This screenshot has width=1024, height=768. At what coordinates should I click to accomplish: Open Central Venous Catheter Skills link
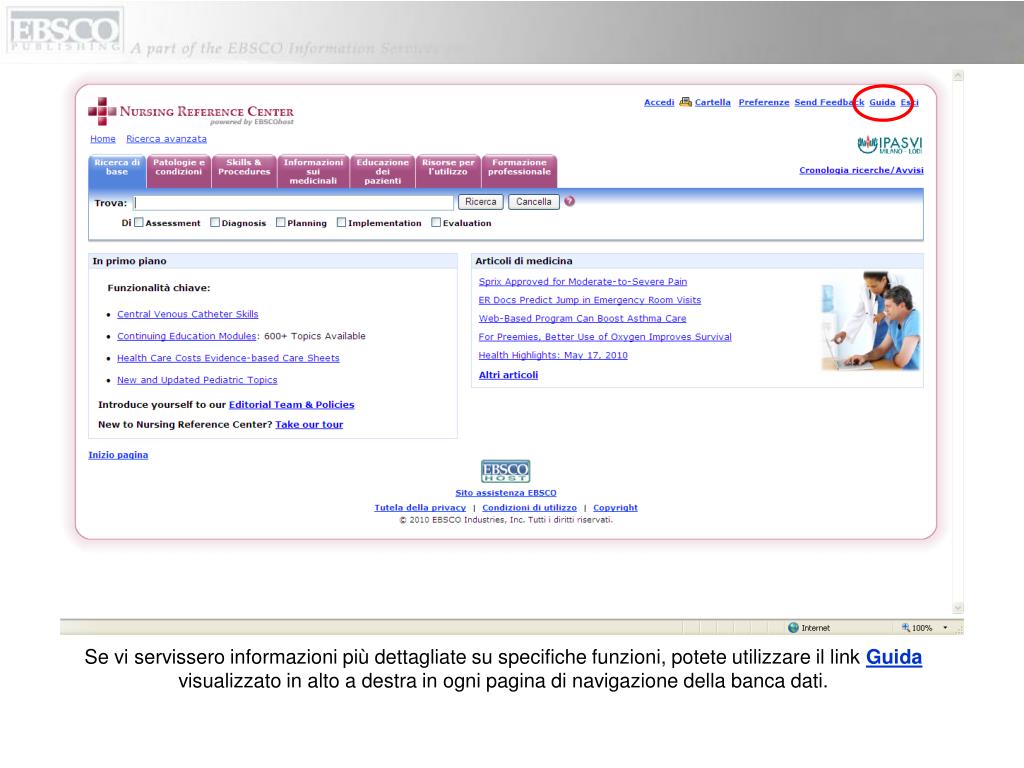187,314
